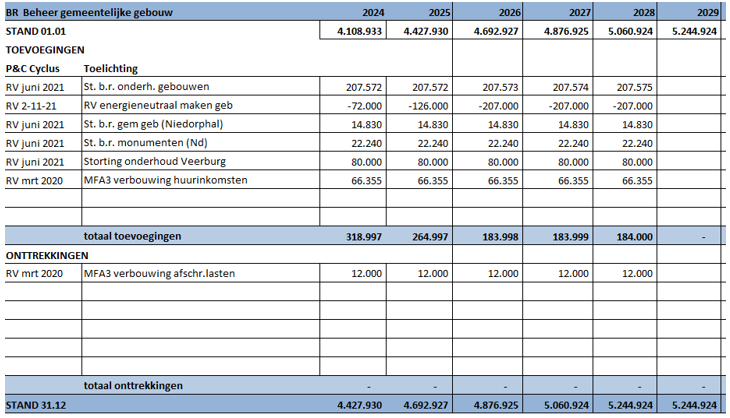Click the 'ONTTREKKINGEN' section heading
Image resolution: width=730 pixels, height=418 pixels.
(46, 254)
